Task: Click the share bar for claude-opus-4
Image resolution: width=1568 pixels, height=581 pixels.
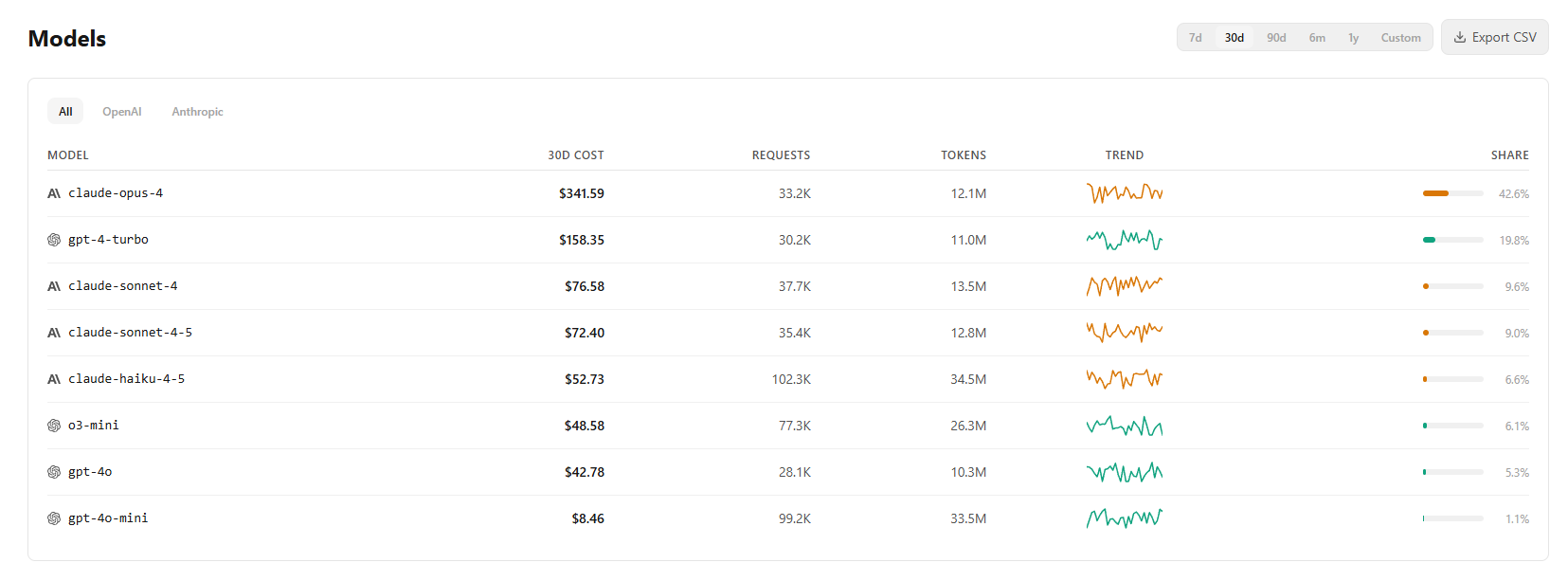Action: (x=1451, y=192)
